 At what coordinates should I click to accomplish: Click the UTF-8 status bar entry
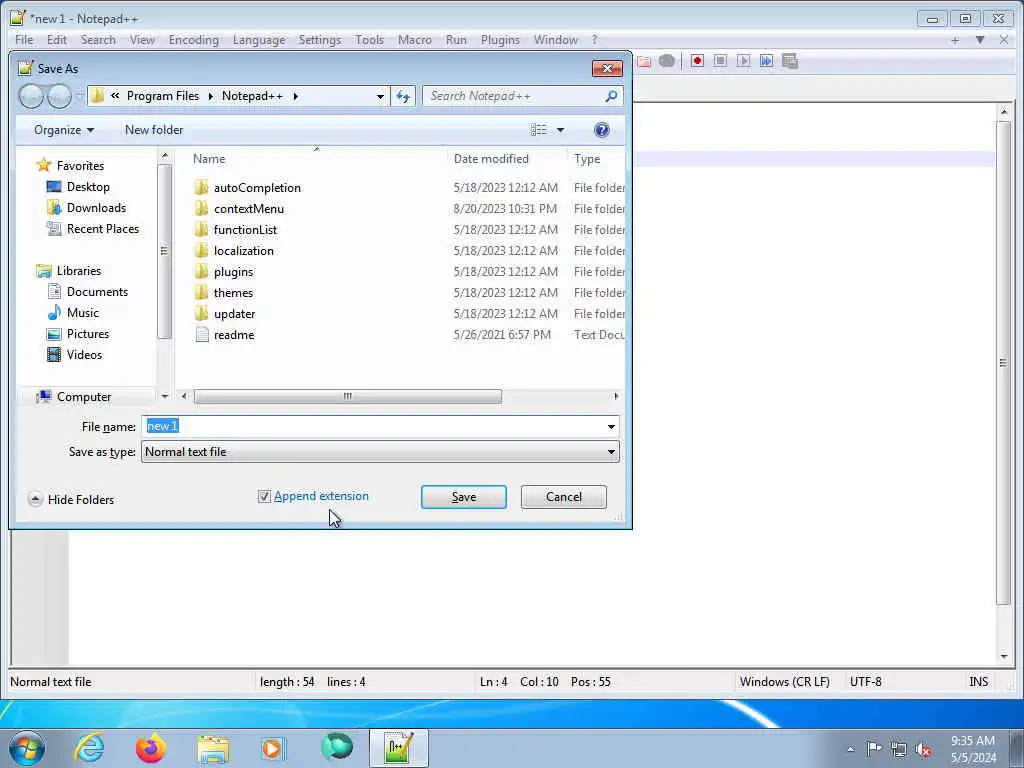(865, 682)
